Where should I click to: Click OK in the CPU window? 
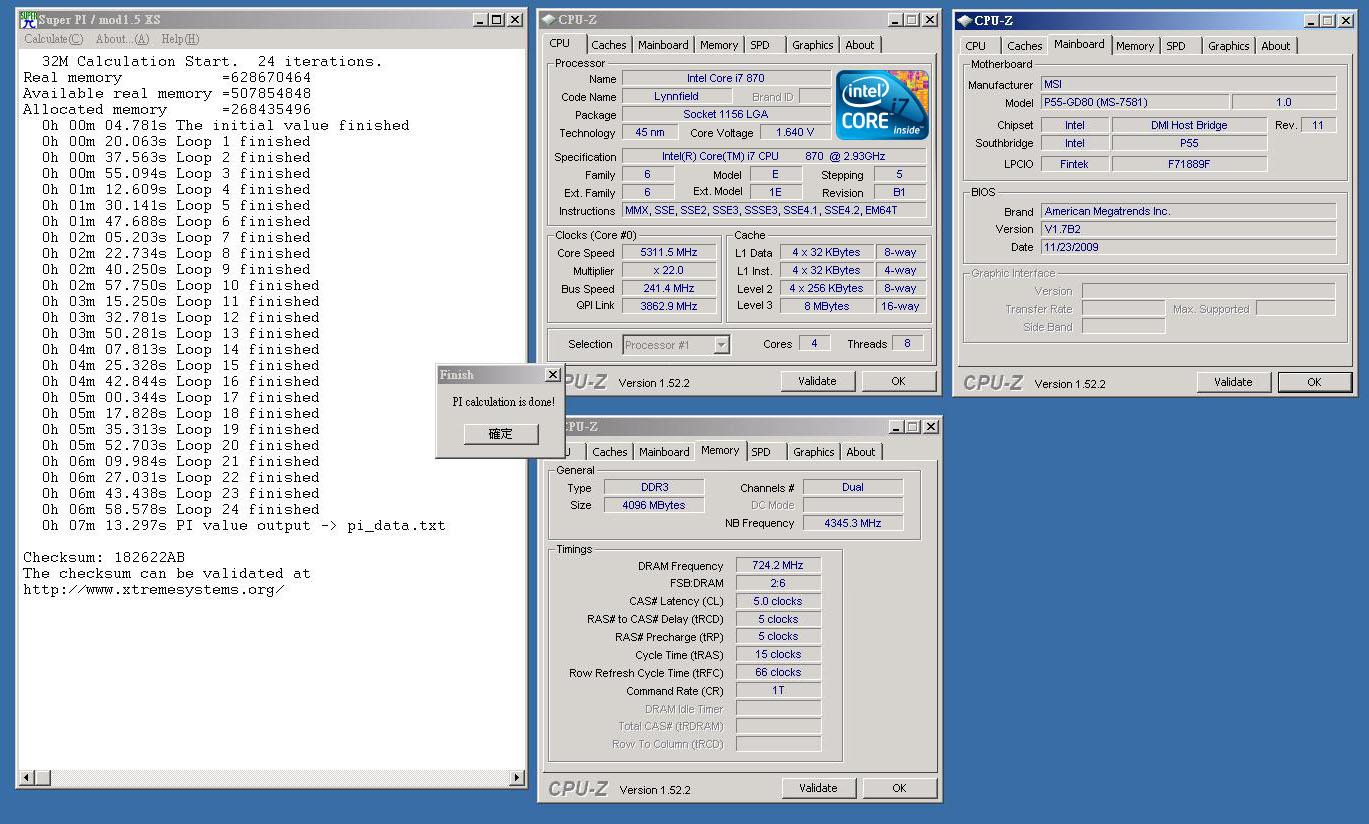[x=898, y=381]
